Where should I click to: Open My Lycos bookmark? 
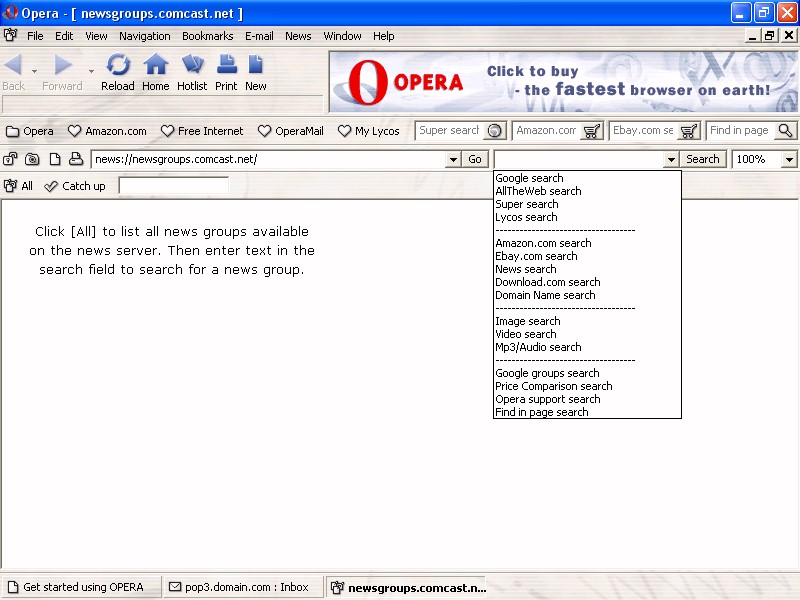click(369, 131)
